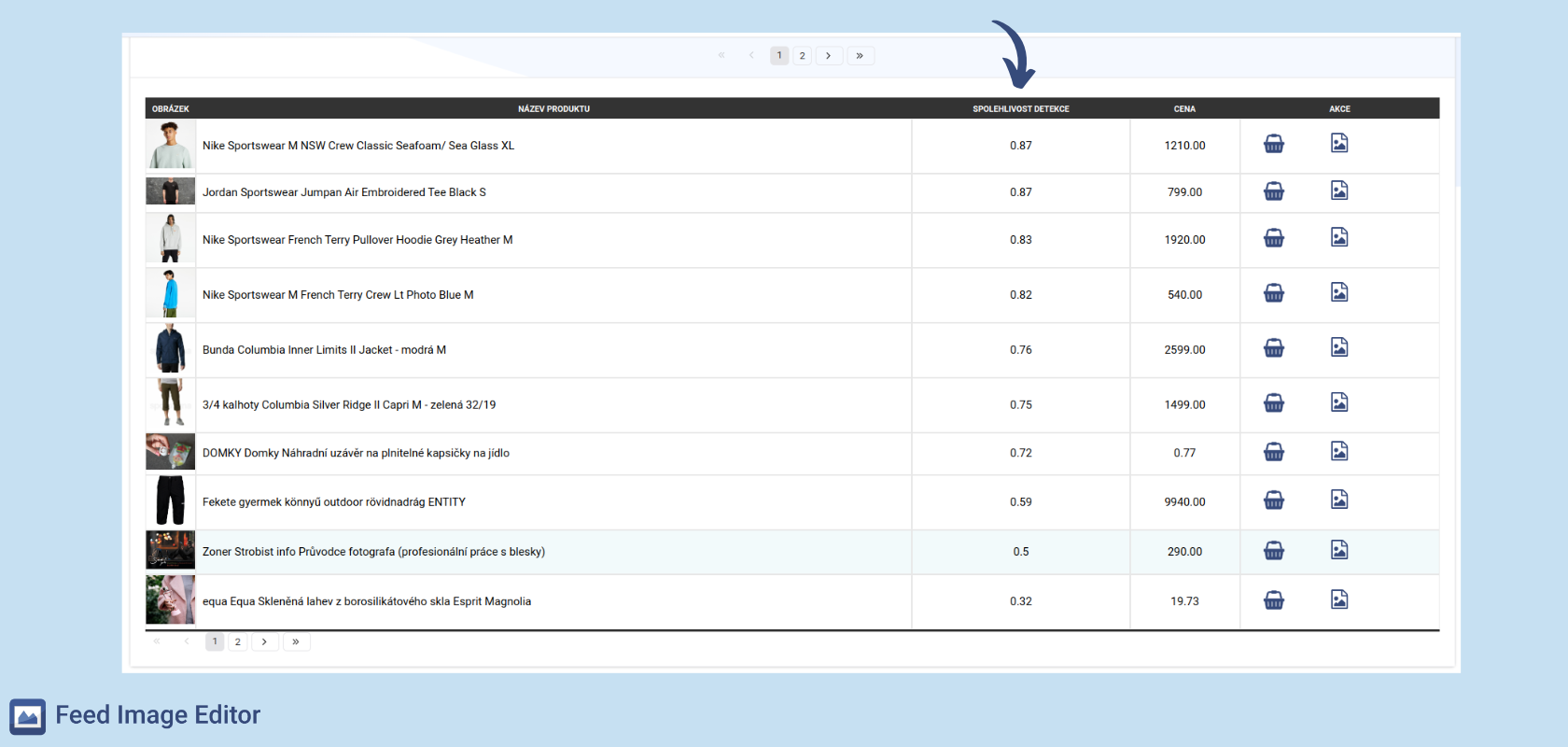Open thumbnail of Columbia Inner Limits jacket
Image resolution: width=1568 pixels, height=747 pixels.
click(x=170, y=349)
